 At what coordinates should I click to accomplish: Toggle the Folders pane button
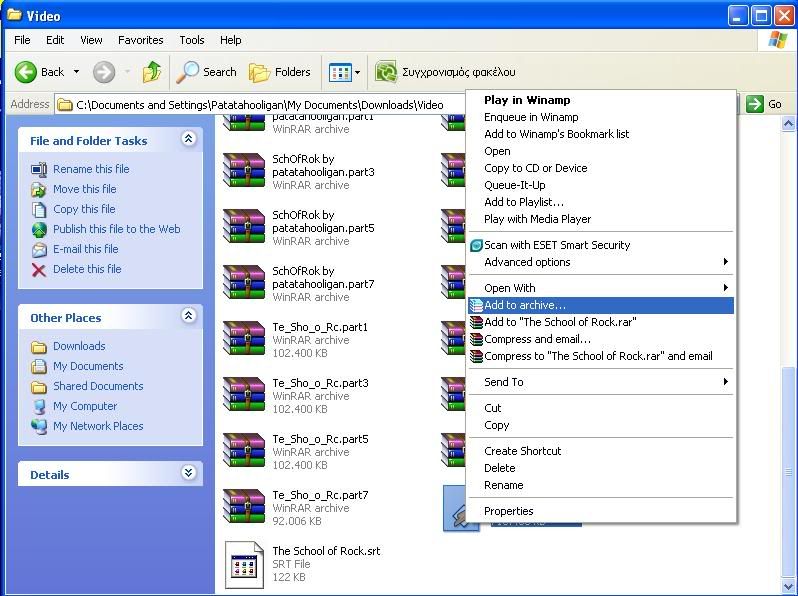coord(280,72)
